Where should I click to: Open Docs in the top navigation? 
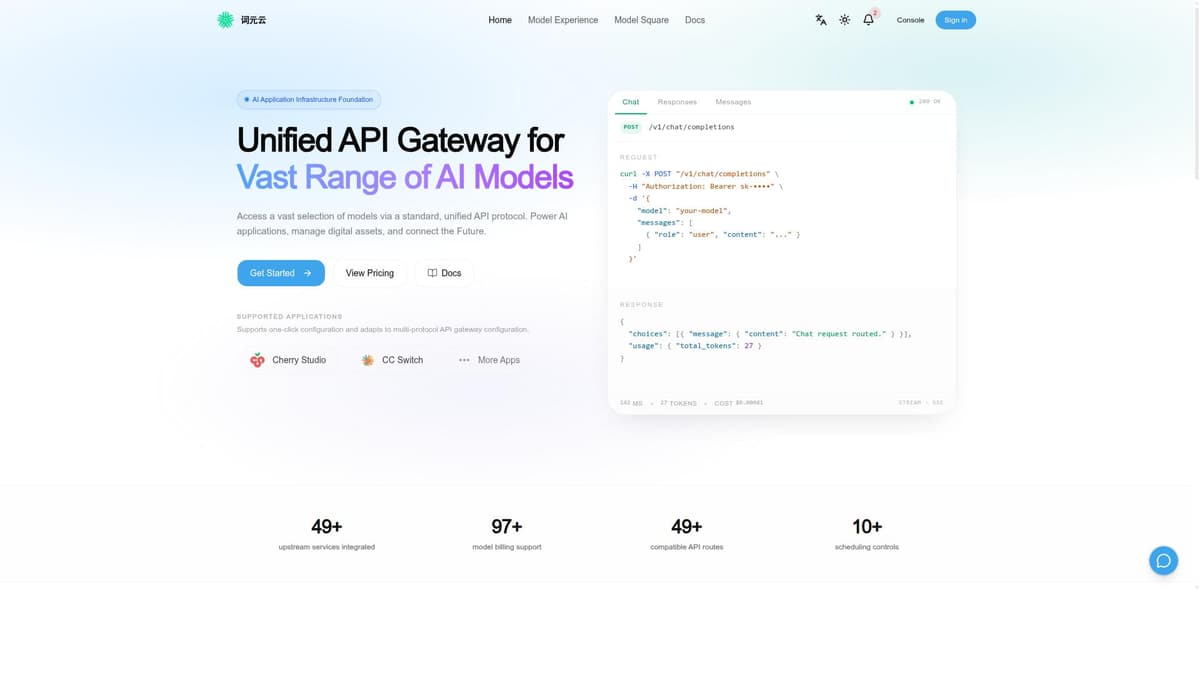coord(695,20)
